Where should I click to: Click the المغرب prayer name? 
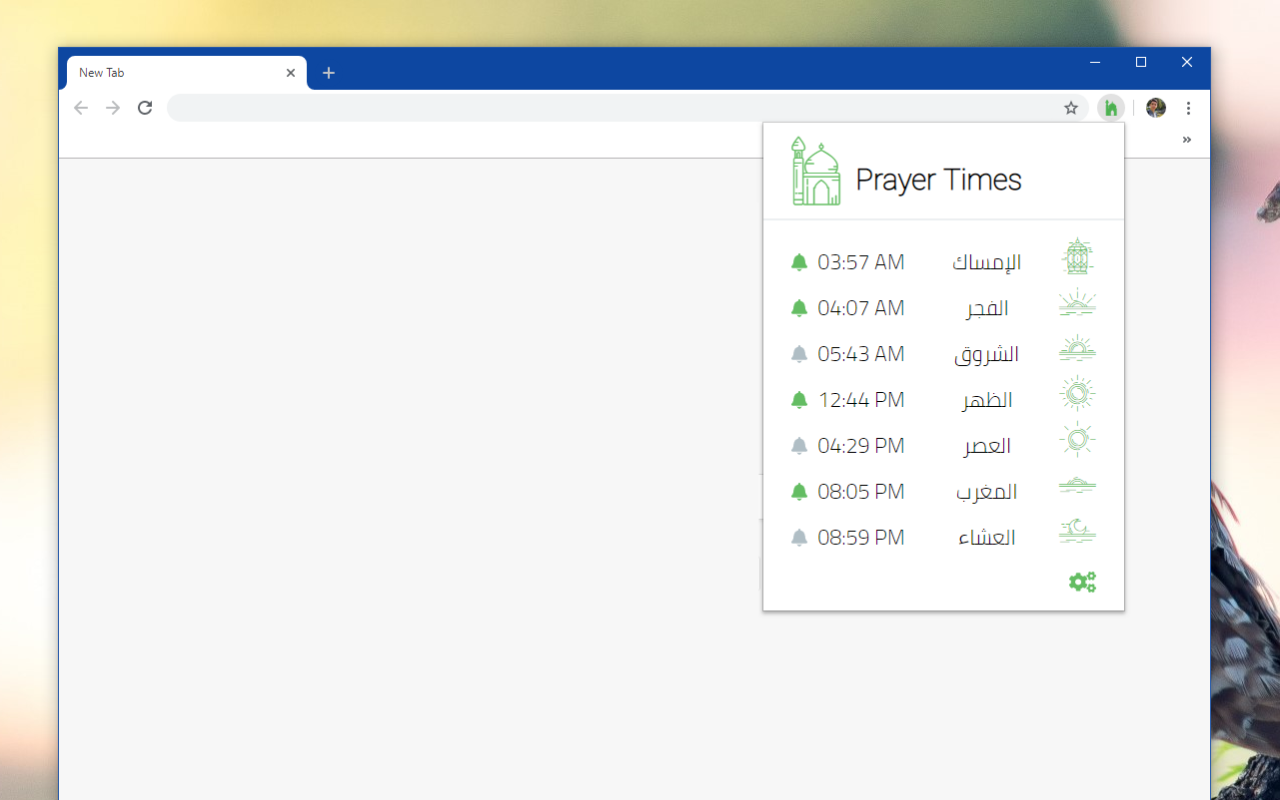point(986,492)
